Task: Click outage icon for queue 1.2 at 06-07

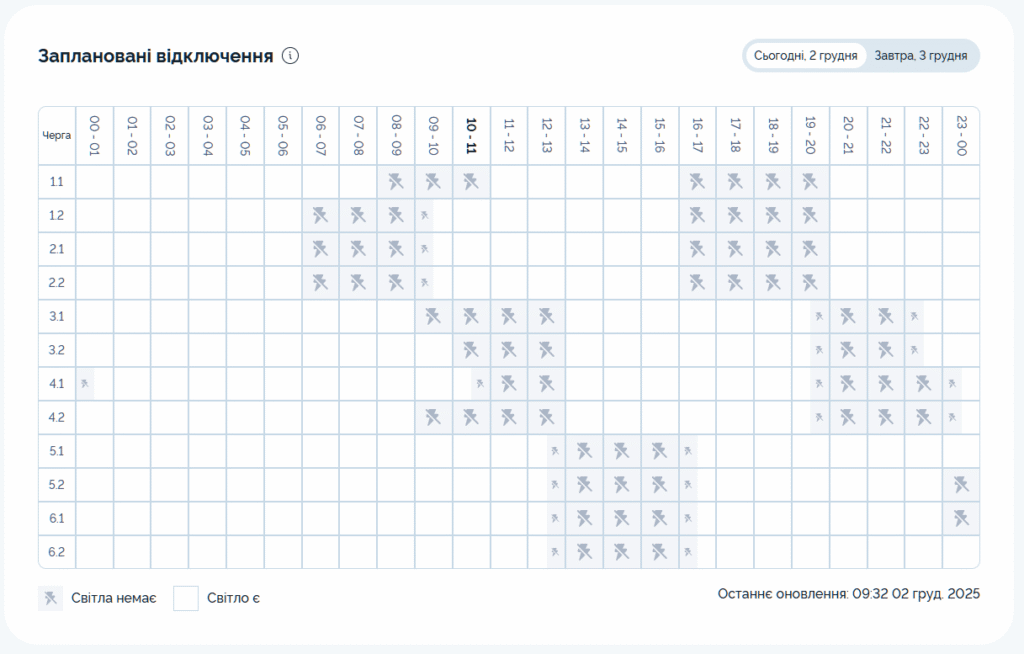Action: click(x=320, y=215)
